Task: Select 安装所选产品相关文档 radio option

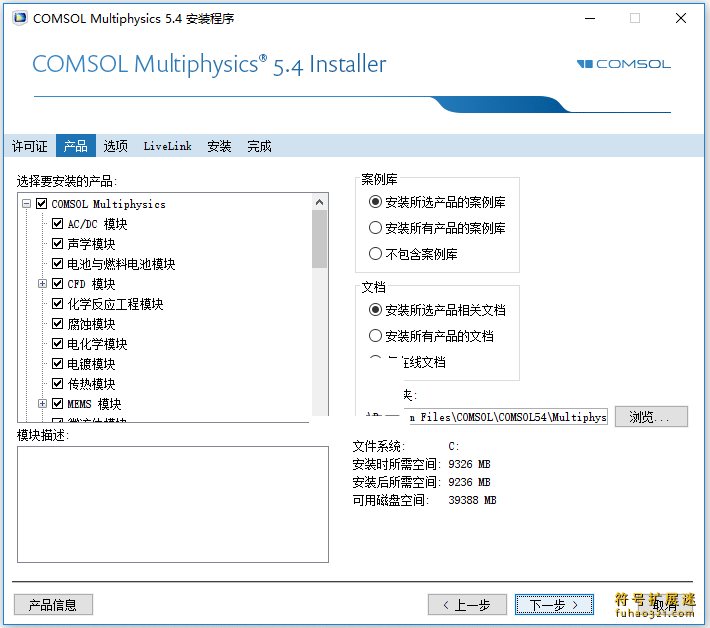Action: click(375, 310)
